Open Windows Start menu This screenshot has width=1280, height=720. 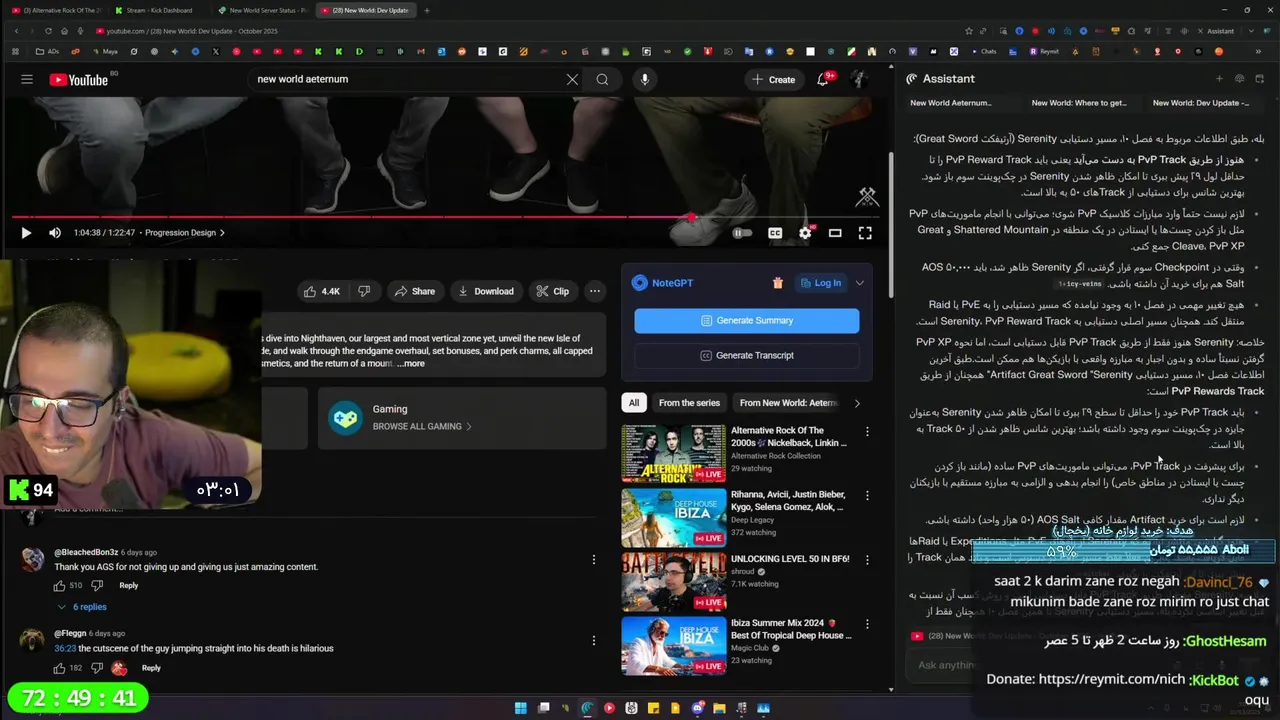click(521, 709)
